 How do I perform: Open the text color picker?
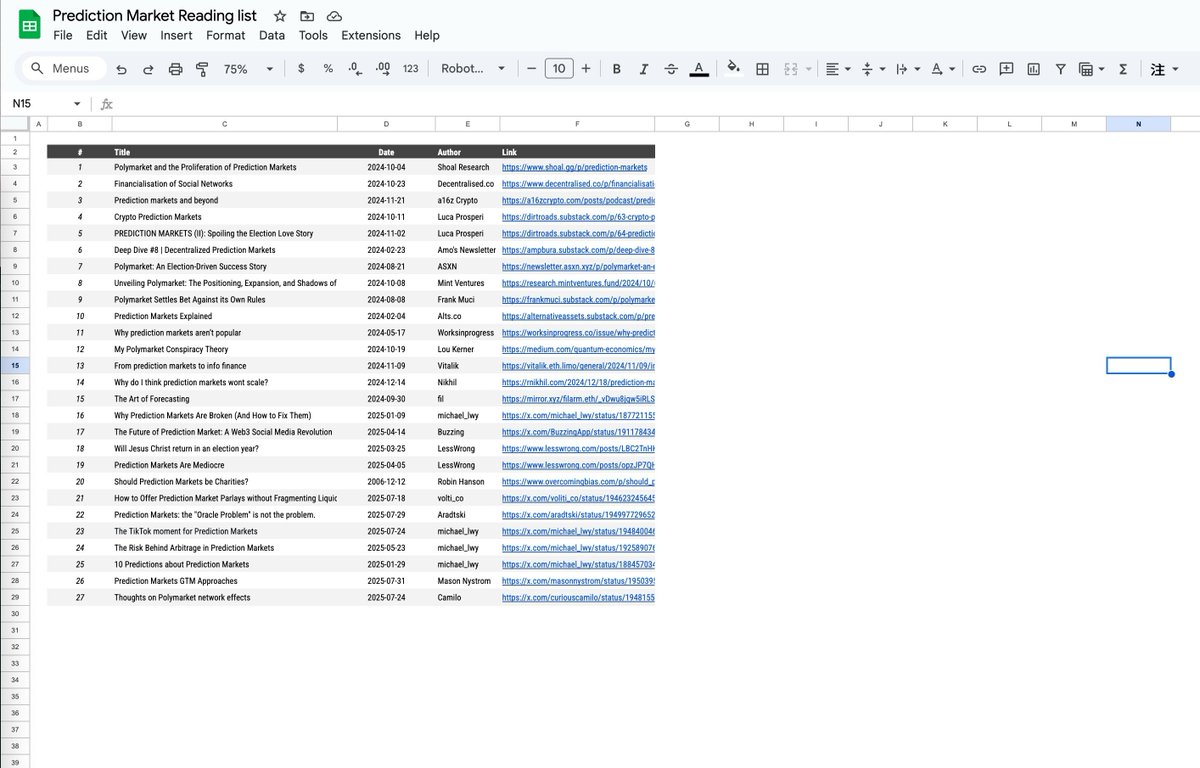point(699,69)
